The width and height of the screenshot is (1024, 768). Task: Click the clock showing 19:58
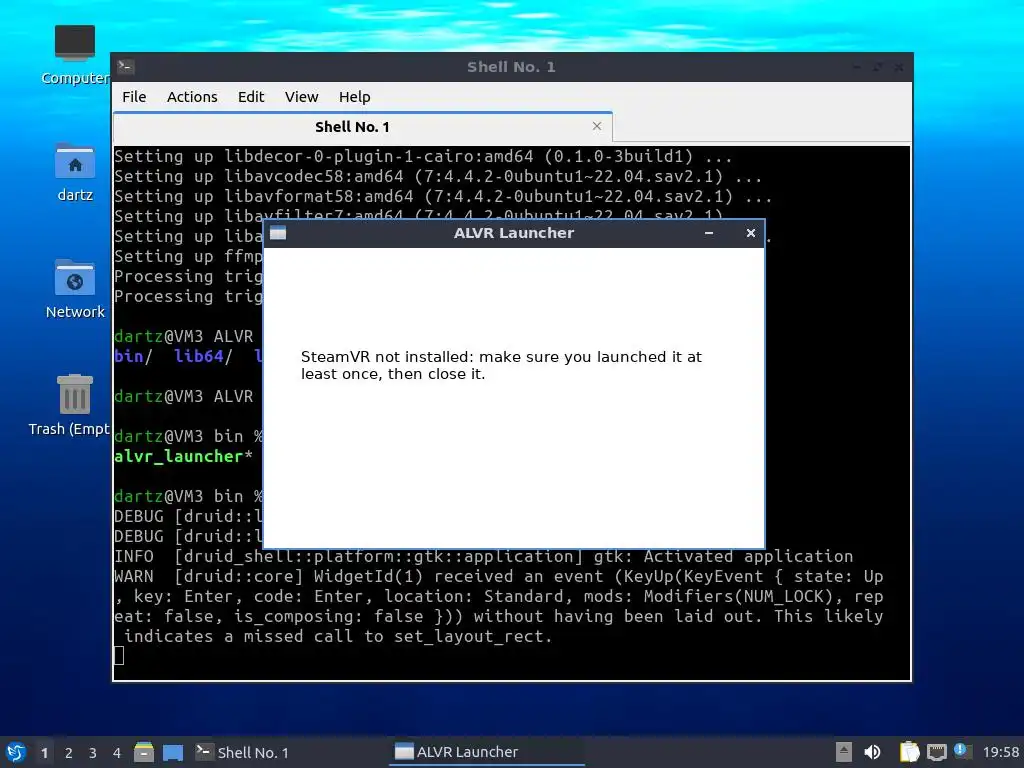[x=1000, y=752]
